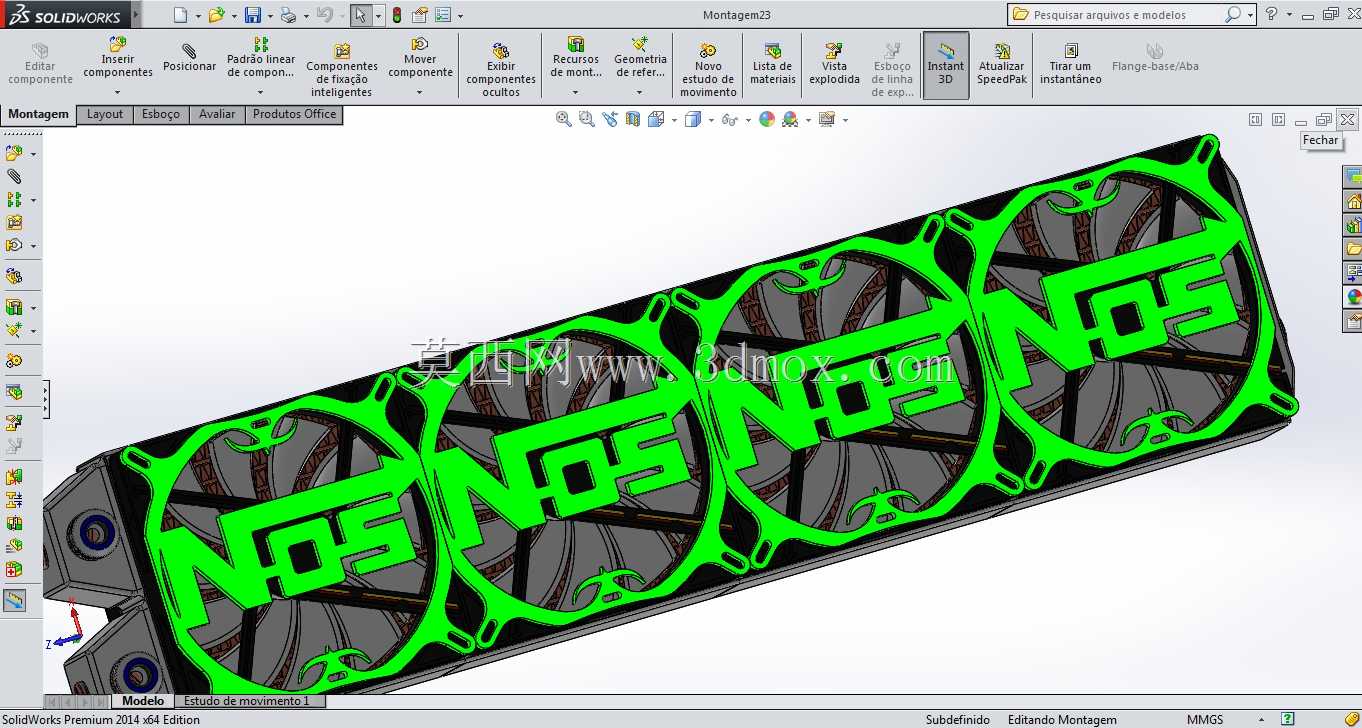Select the Posicionar mate tool
This screenshot has height=728, width=1362.
tap(190, 58)
